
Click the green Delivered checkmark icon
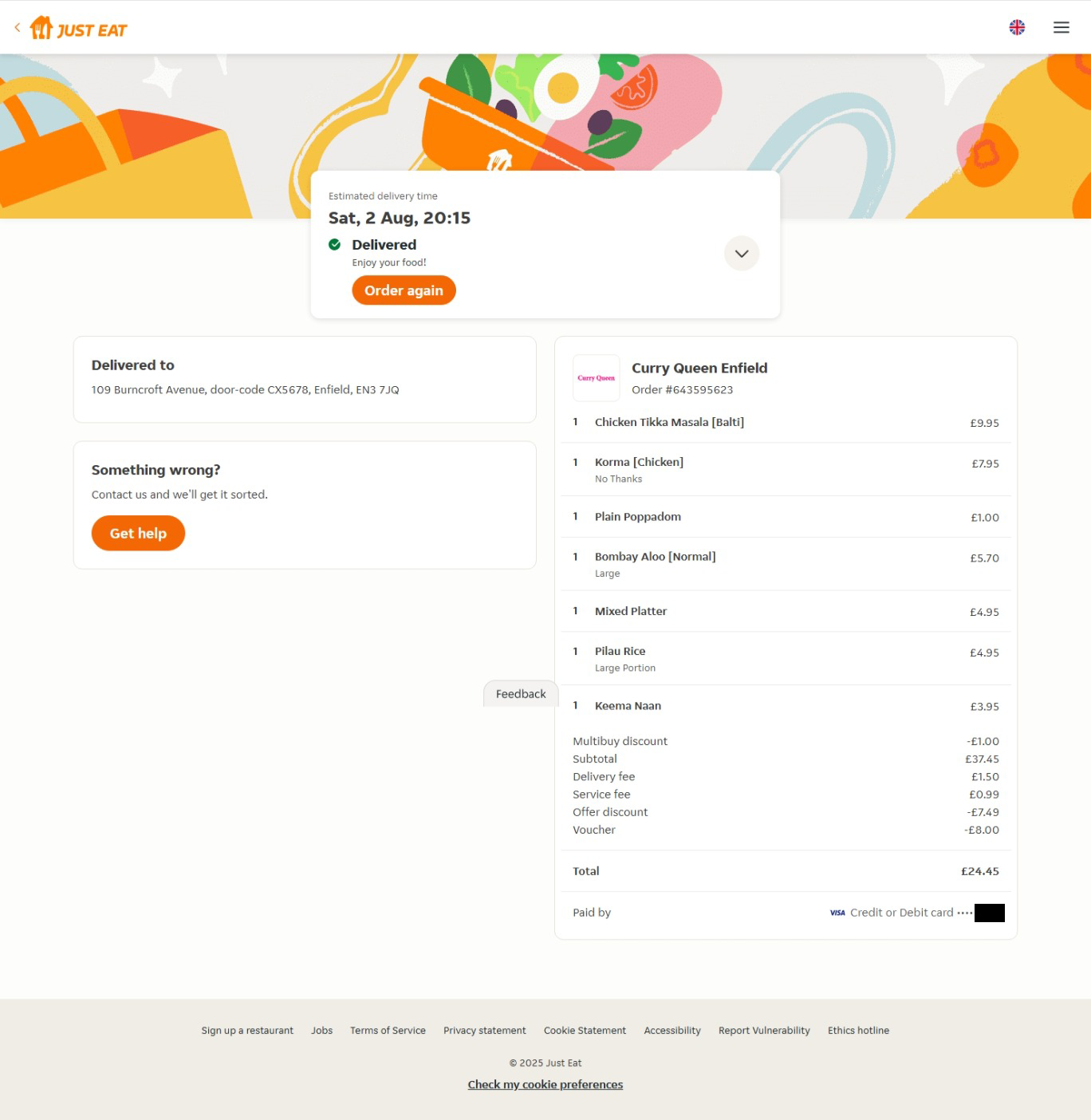(335, 245)
